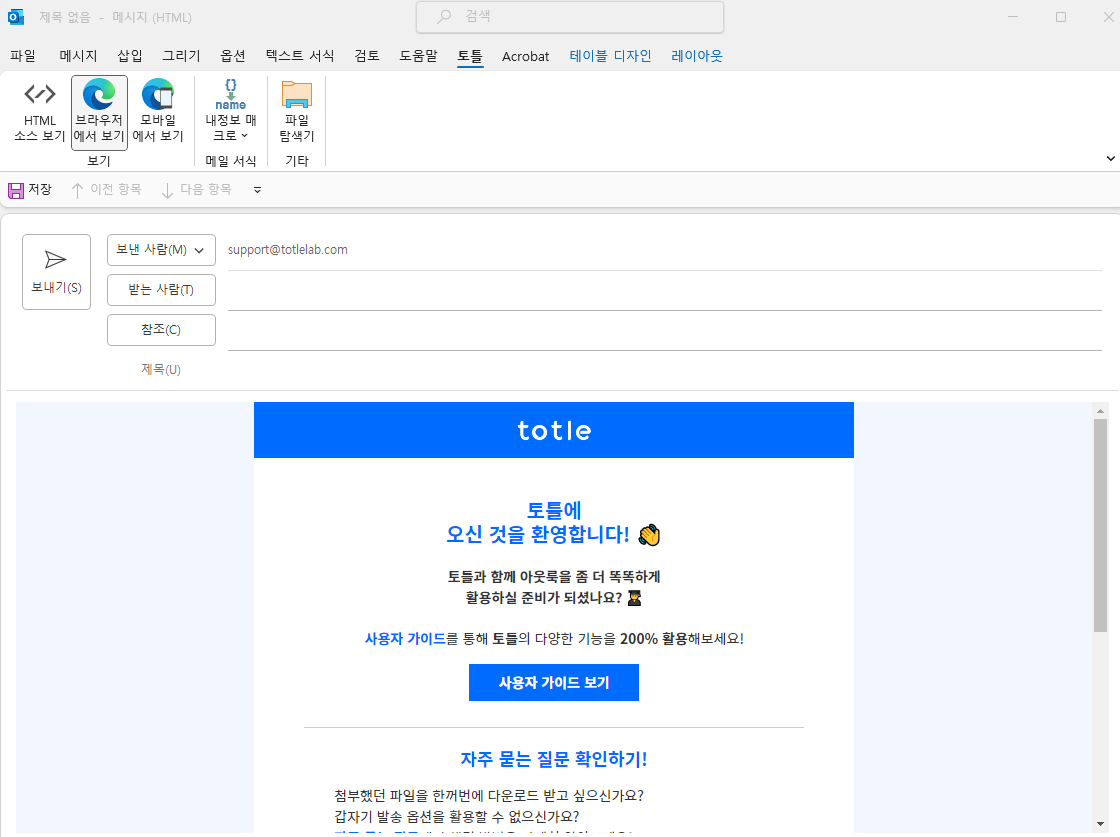Click the Outlook app icon in title bar

point(16,17)
